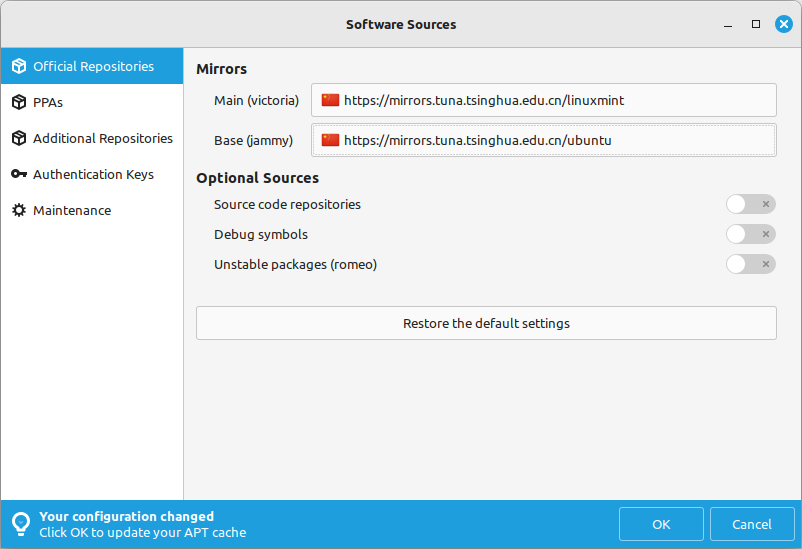Turn on Unstable packages (romeo)
The width and height of the screenshot is (802, 549).
tap(750, 265)
